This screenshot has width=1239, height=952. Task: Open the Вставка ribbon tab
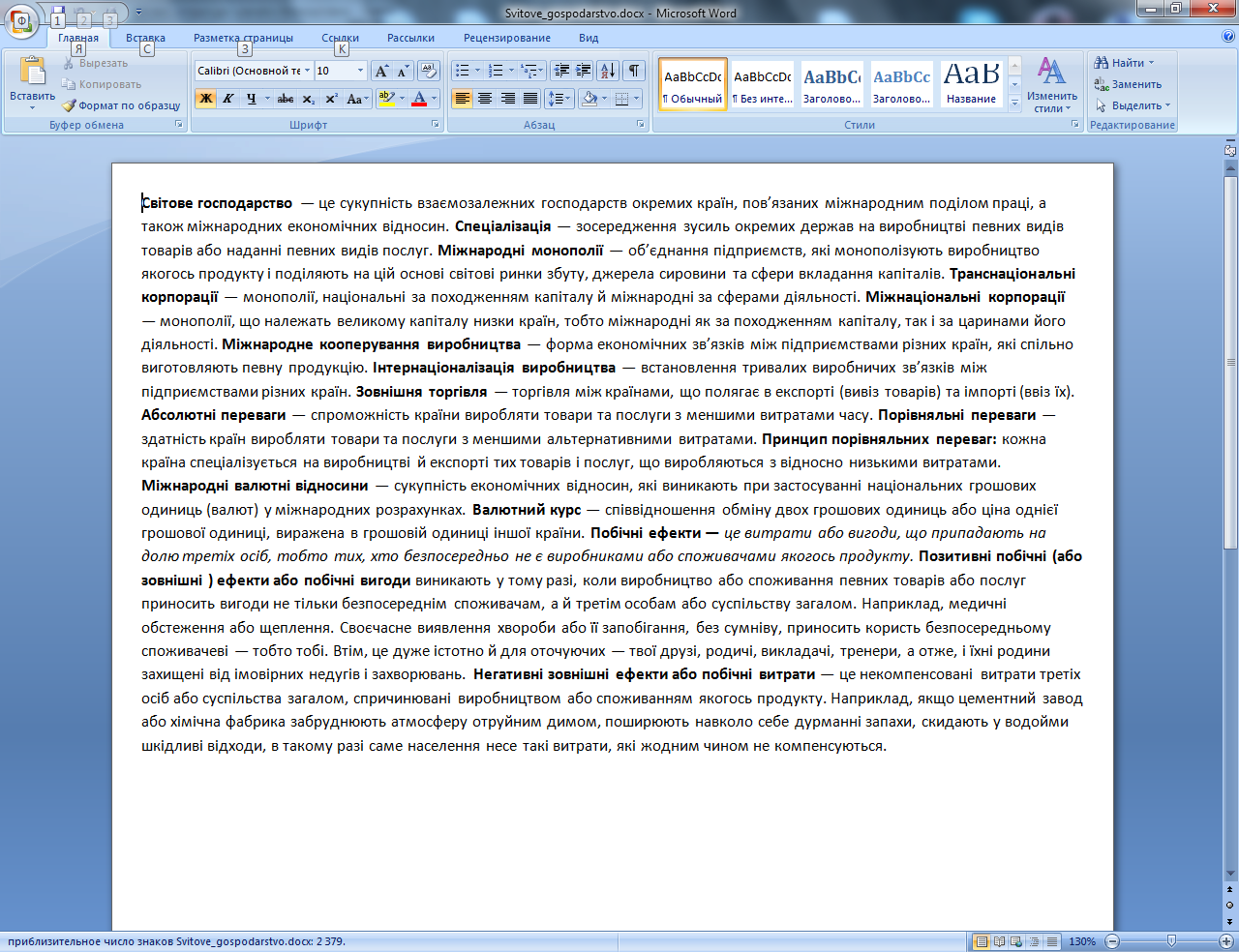tap(145, 38)
